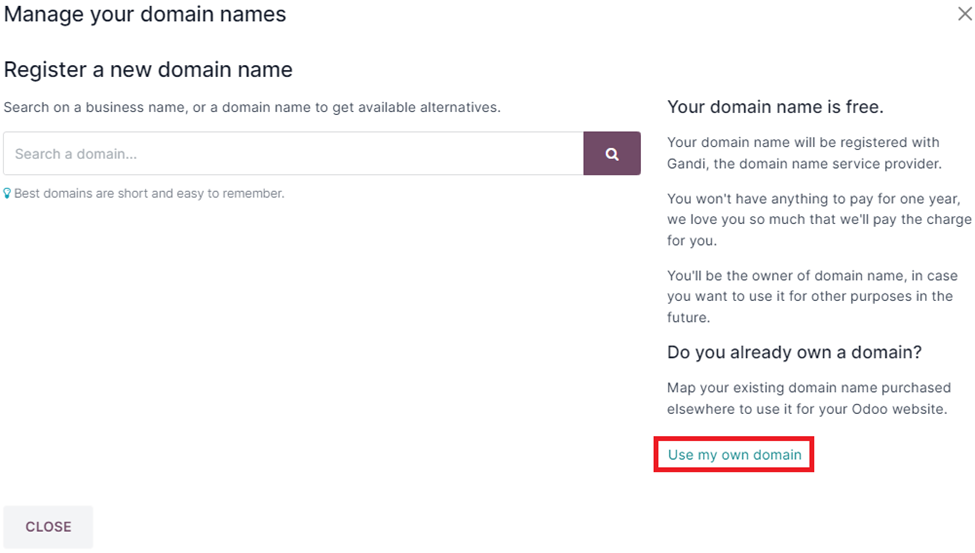Screen dimensions: 975x553
Task: Click the word Gandi in the description
Action: click(687, 164)
